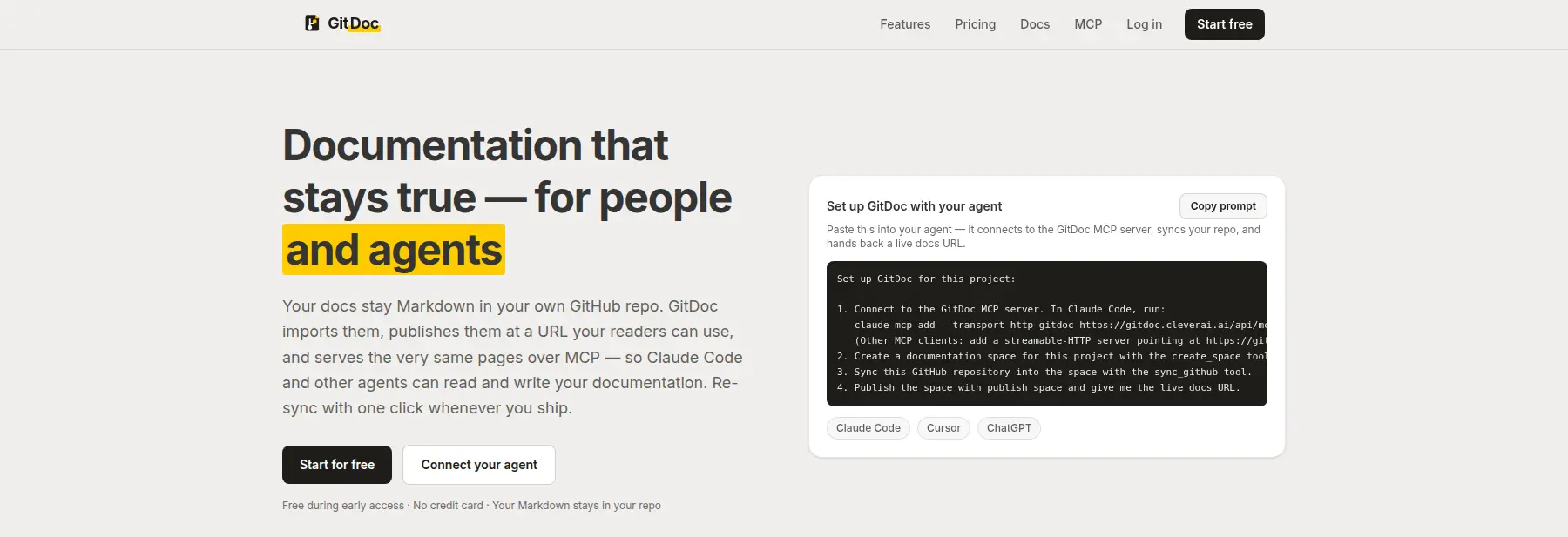Select the Claude Code tab
Viewport: 1568px width, 537px height.
(868, 428)
